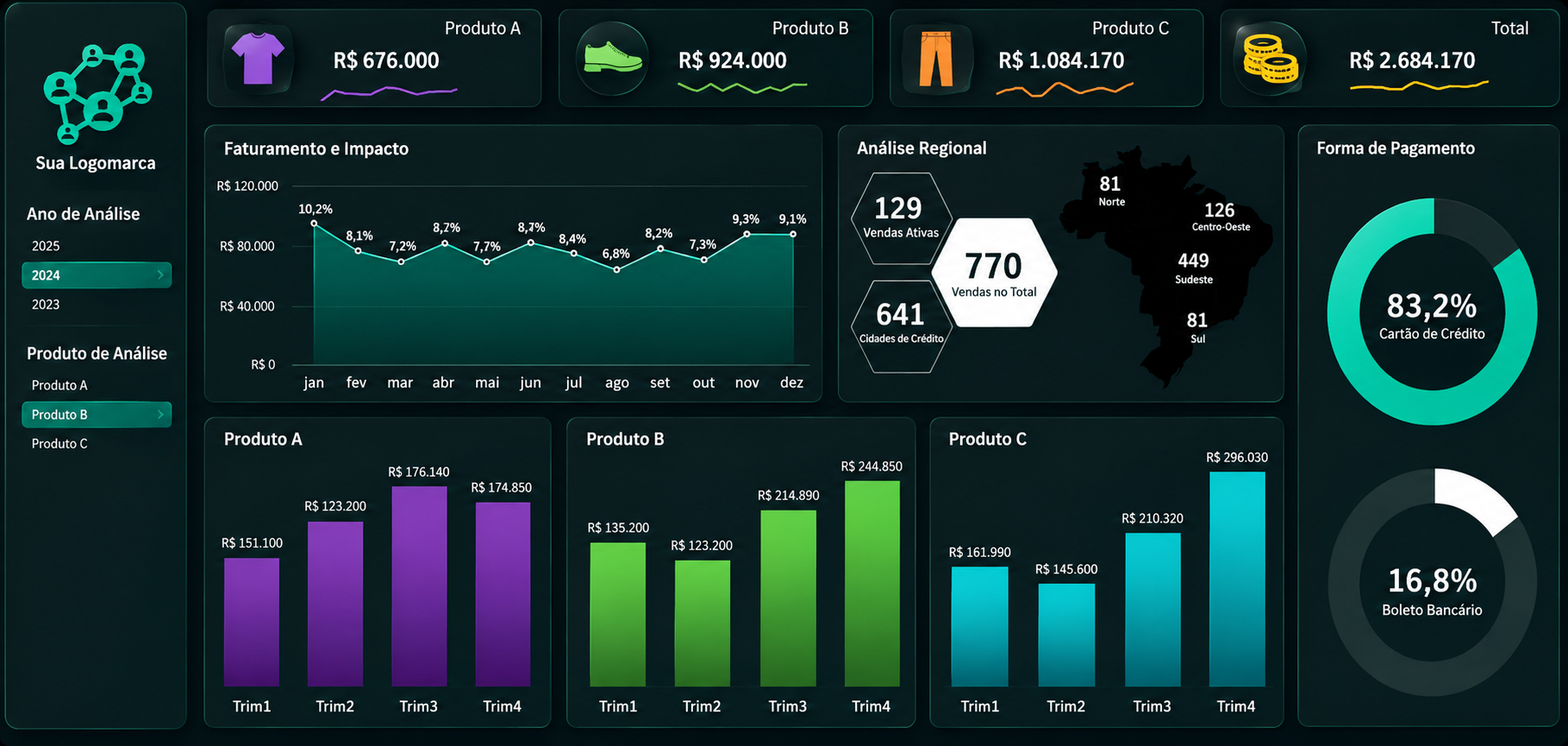Click the 770 Vendas no Total hexagon
The image size is (1568, 746).
[995, 273]
